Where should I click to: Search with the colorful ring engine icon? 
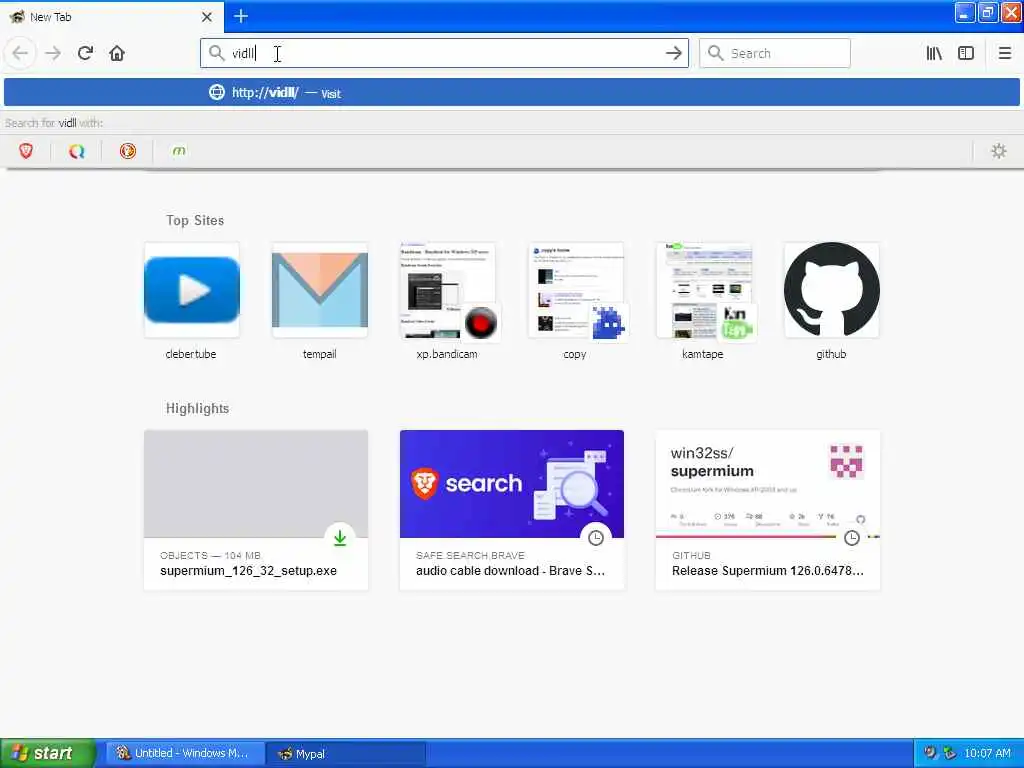76,152
